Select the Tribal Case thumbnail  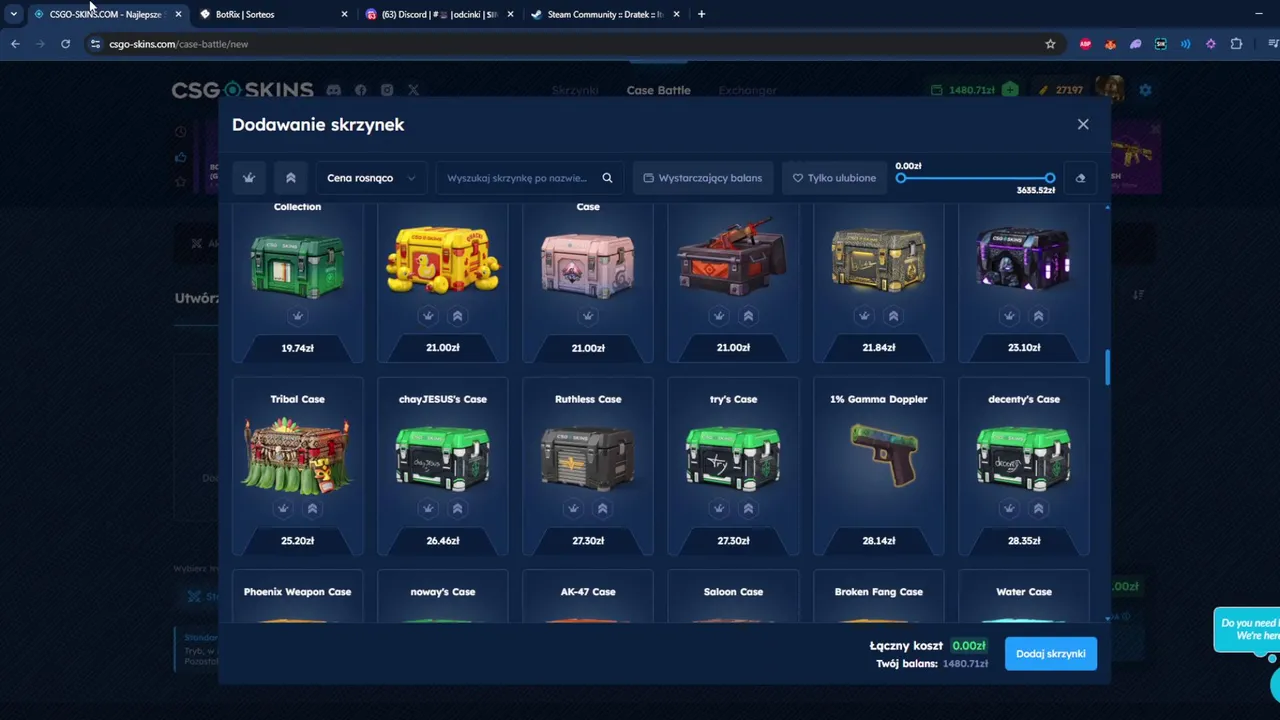coord(297,455)
